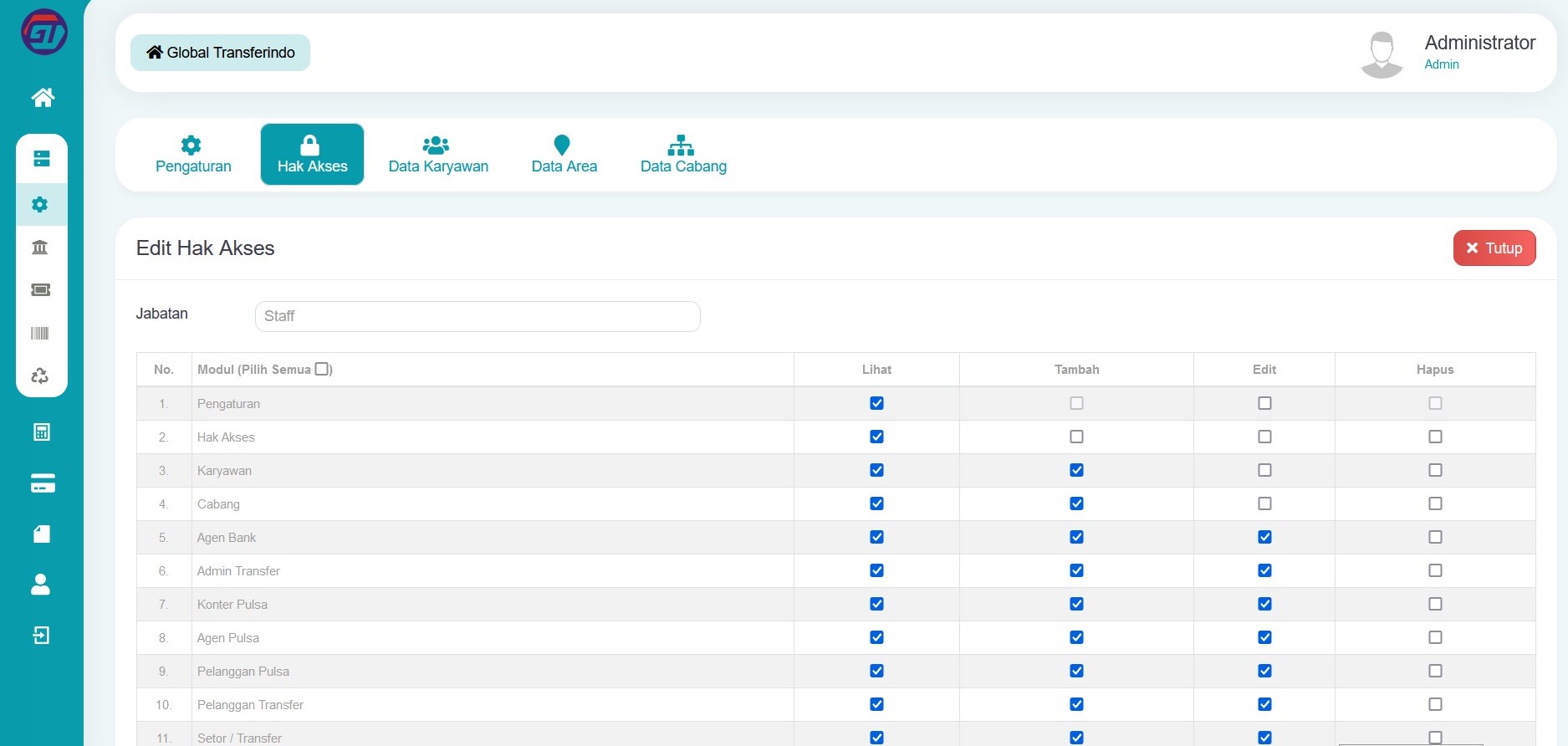Check Hapus for Admin Transfer
Viewport: 1568px width, 746px height.
pos(1435,570)
